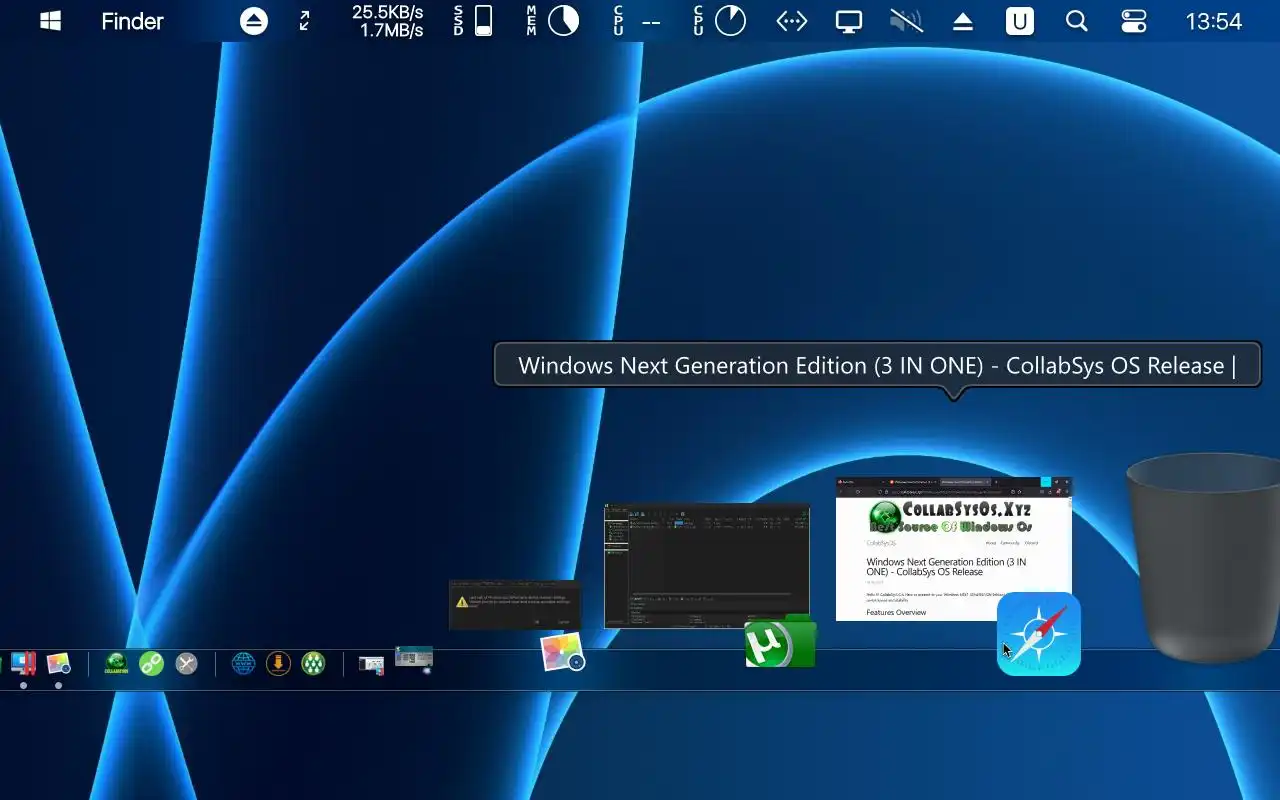Open the gray wrench tools dock icon

coord(187,663)
